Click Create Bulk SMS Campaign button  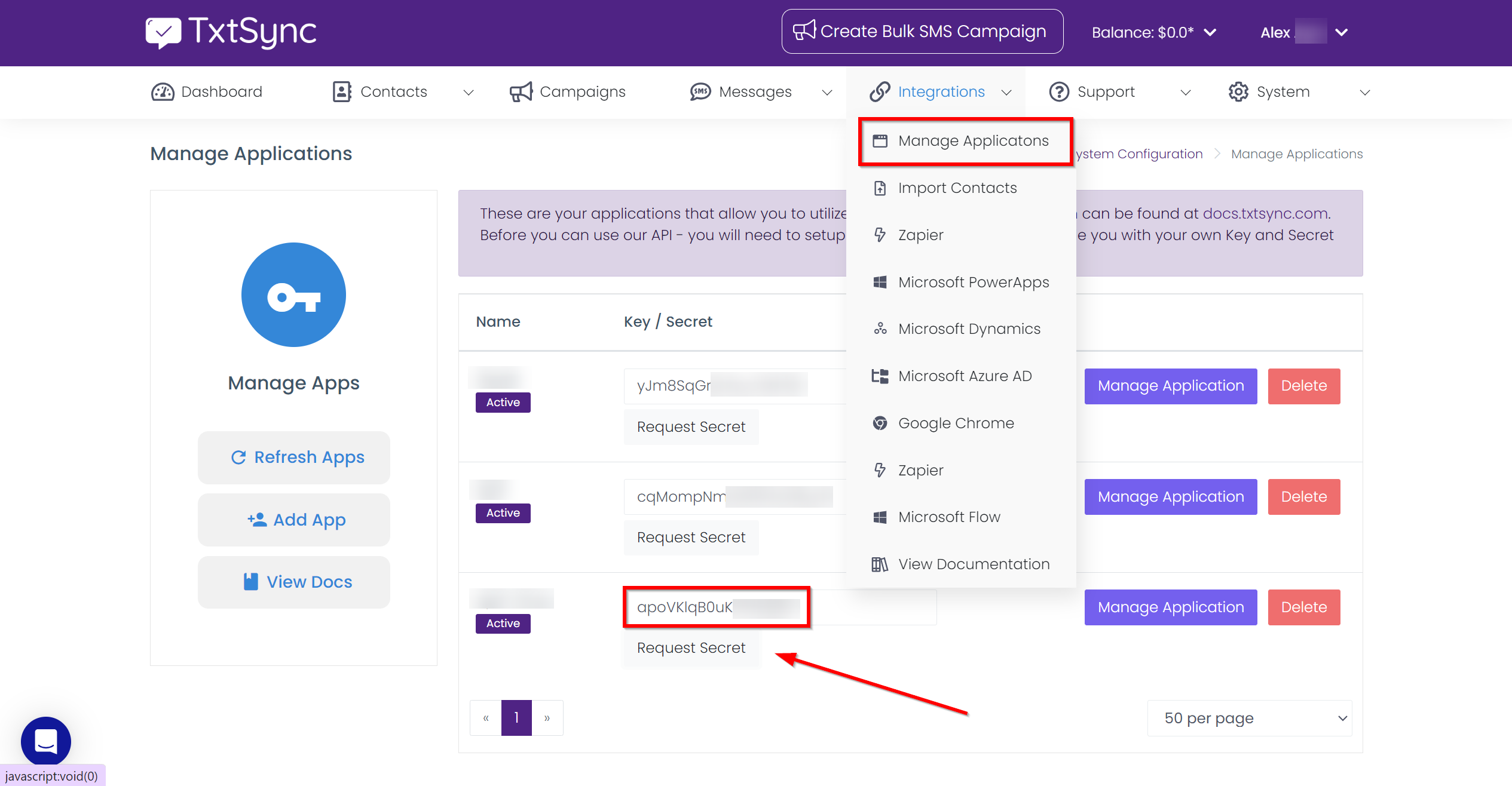pos(922,32)
